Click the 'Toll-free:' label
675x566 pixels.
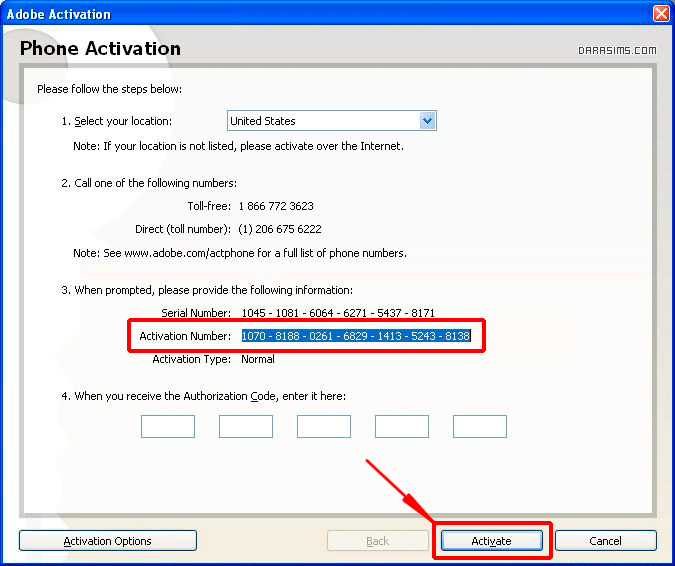tap(209, 206)
